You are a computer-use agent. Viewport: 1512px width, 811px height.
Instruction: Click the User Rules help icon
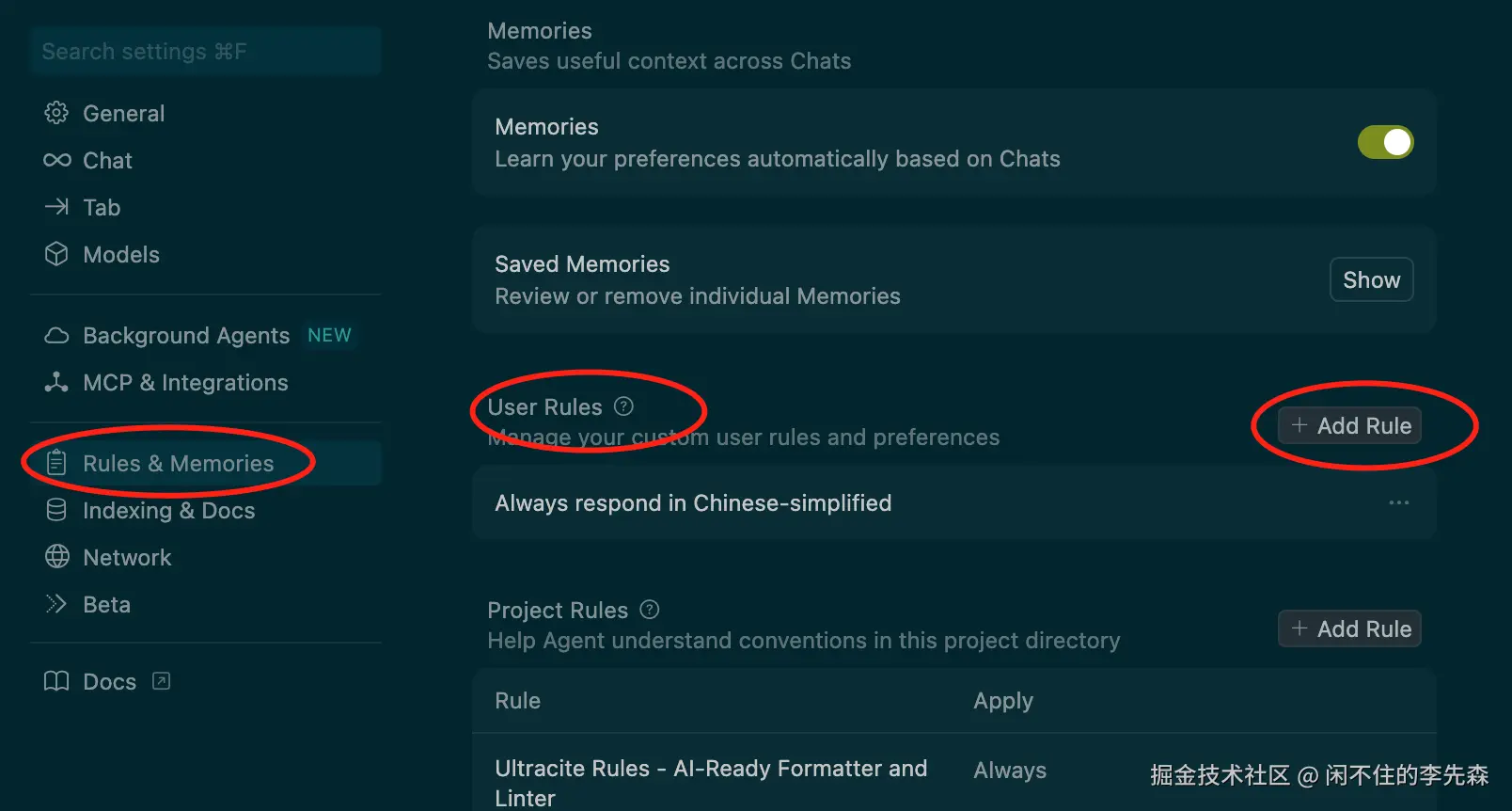(x=623, y=406)
